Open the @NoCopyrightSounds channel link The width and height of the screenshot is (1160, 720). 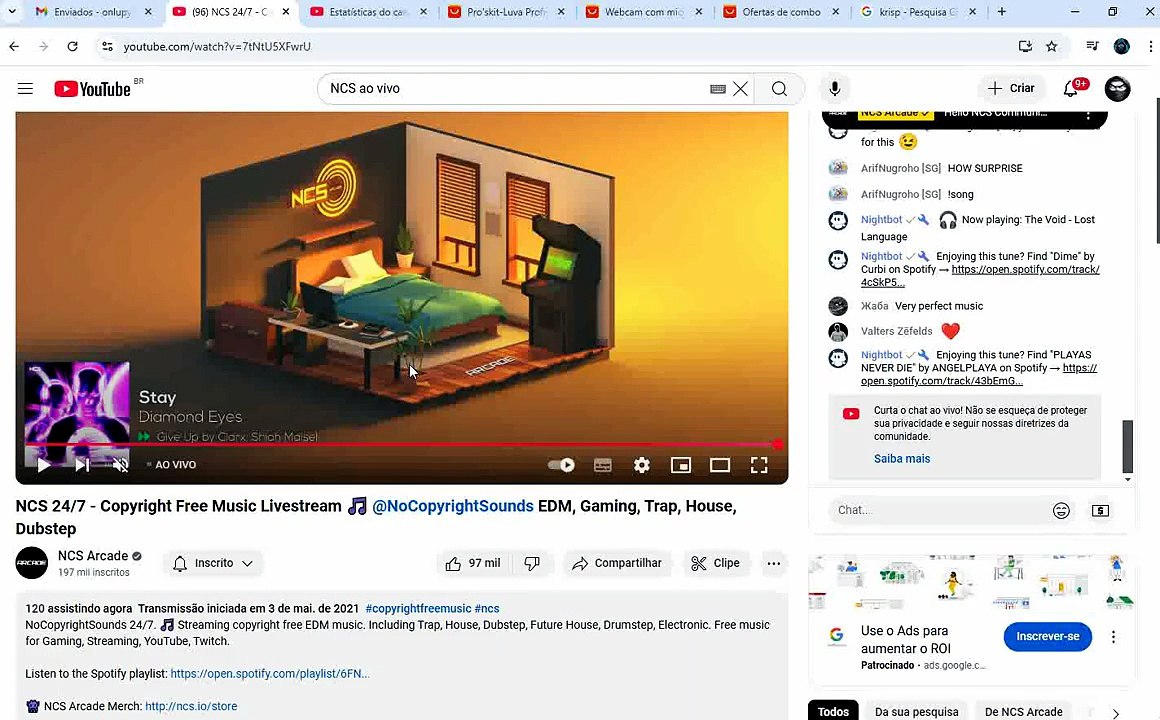(x=452, y=506)
